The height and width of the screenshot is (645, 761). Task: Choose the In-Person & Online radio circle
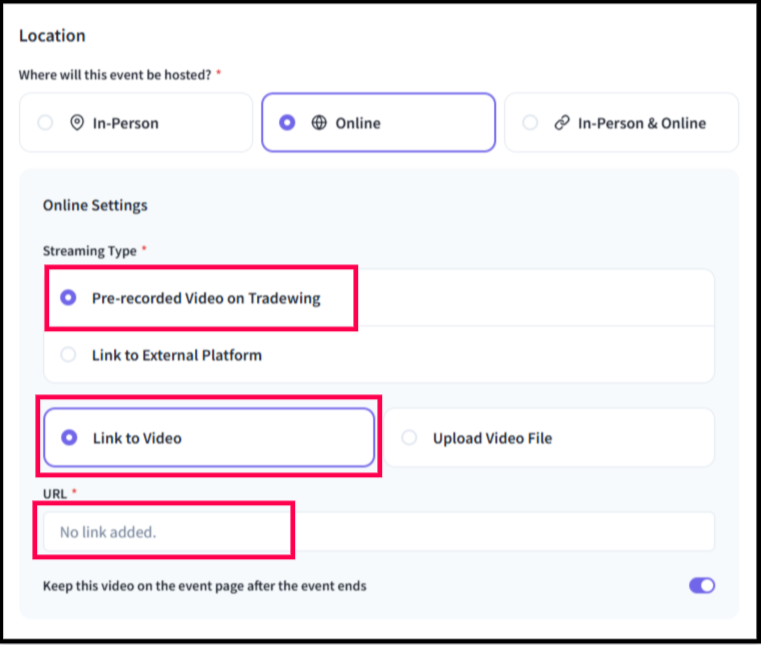click(530, 123)
